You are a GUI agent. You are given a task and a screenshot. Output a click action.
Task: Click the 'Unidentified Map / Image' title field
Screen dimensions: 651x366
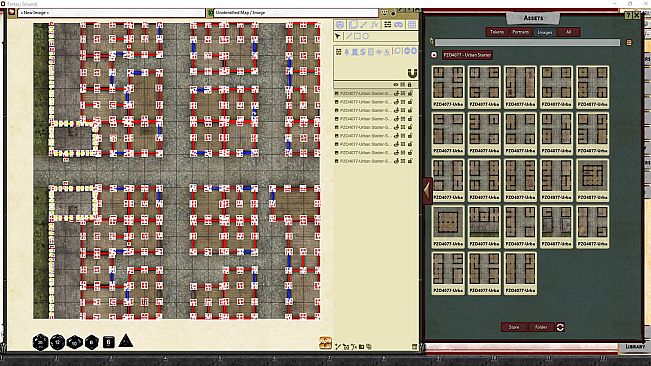[296, 13]
